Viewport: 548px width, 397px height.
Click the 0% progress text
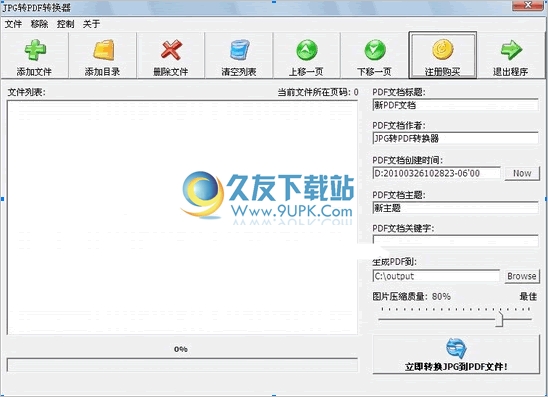click(181, 349)
